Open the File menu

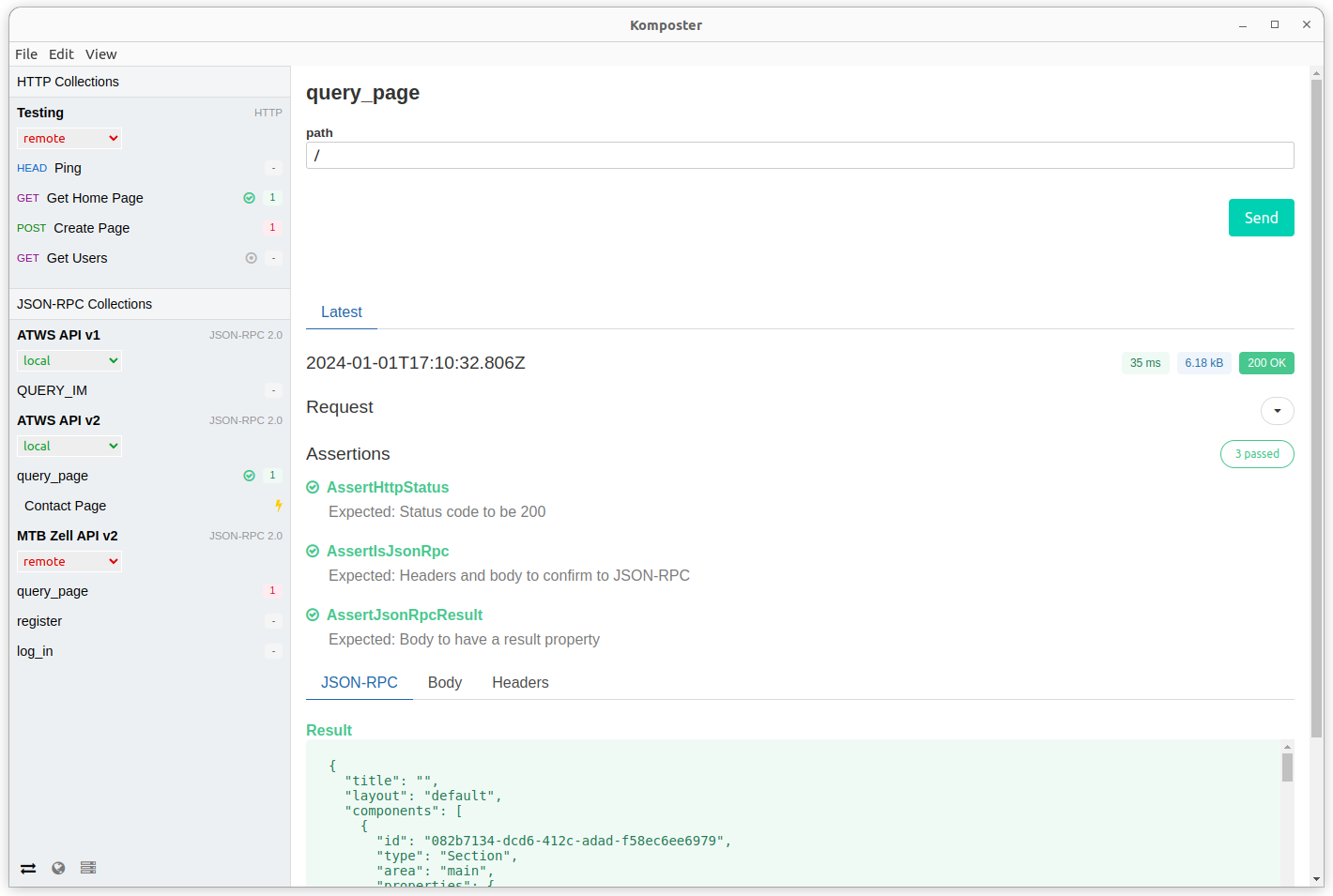click(26, 54)
